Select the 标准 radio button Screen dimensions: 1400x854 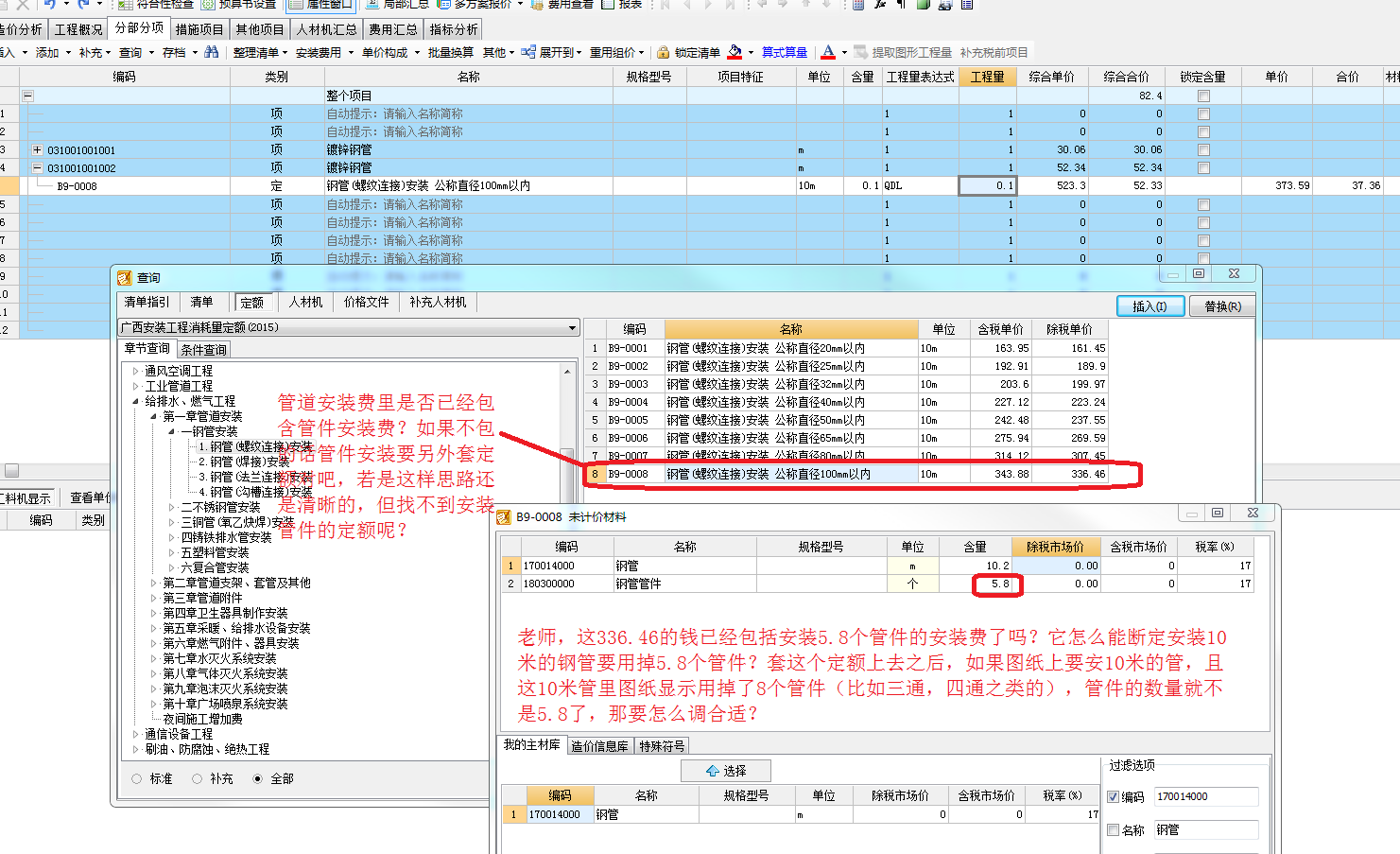tap(137, 778)
